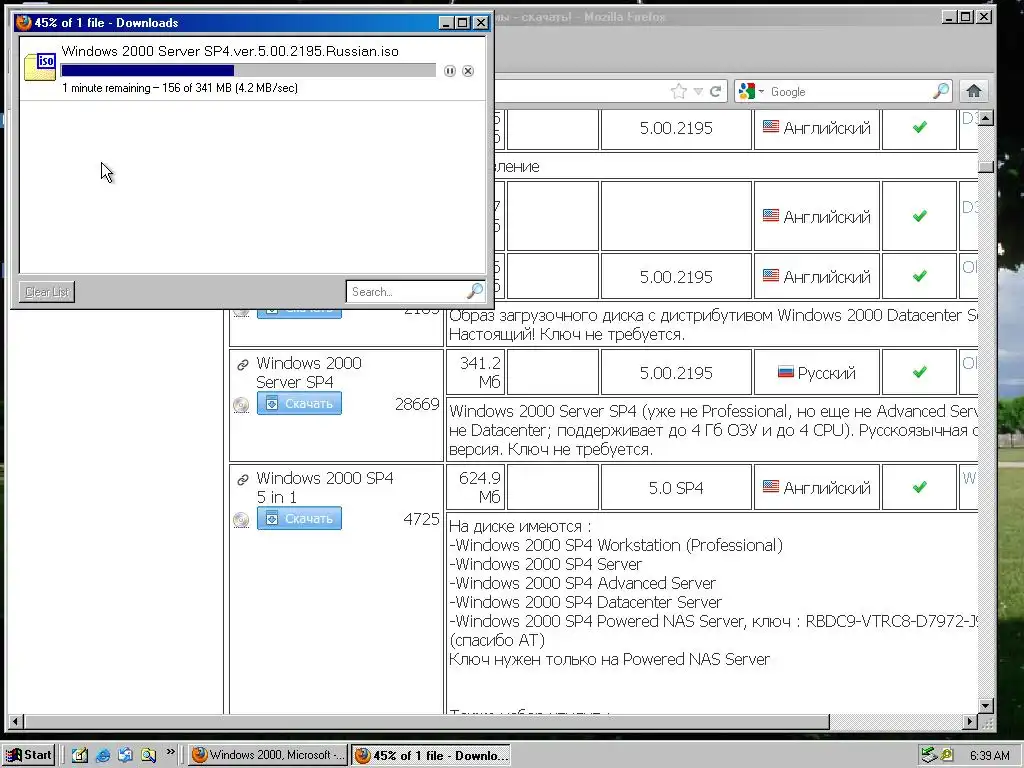Open the Start menu
1024x768 pixels.
tap(29, 755)
